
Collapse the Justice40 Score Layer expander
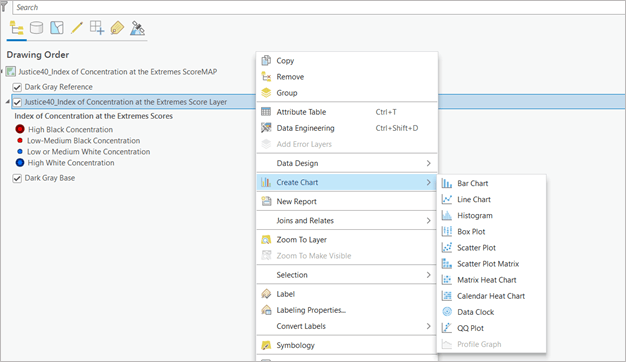8,102
